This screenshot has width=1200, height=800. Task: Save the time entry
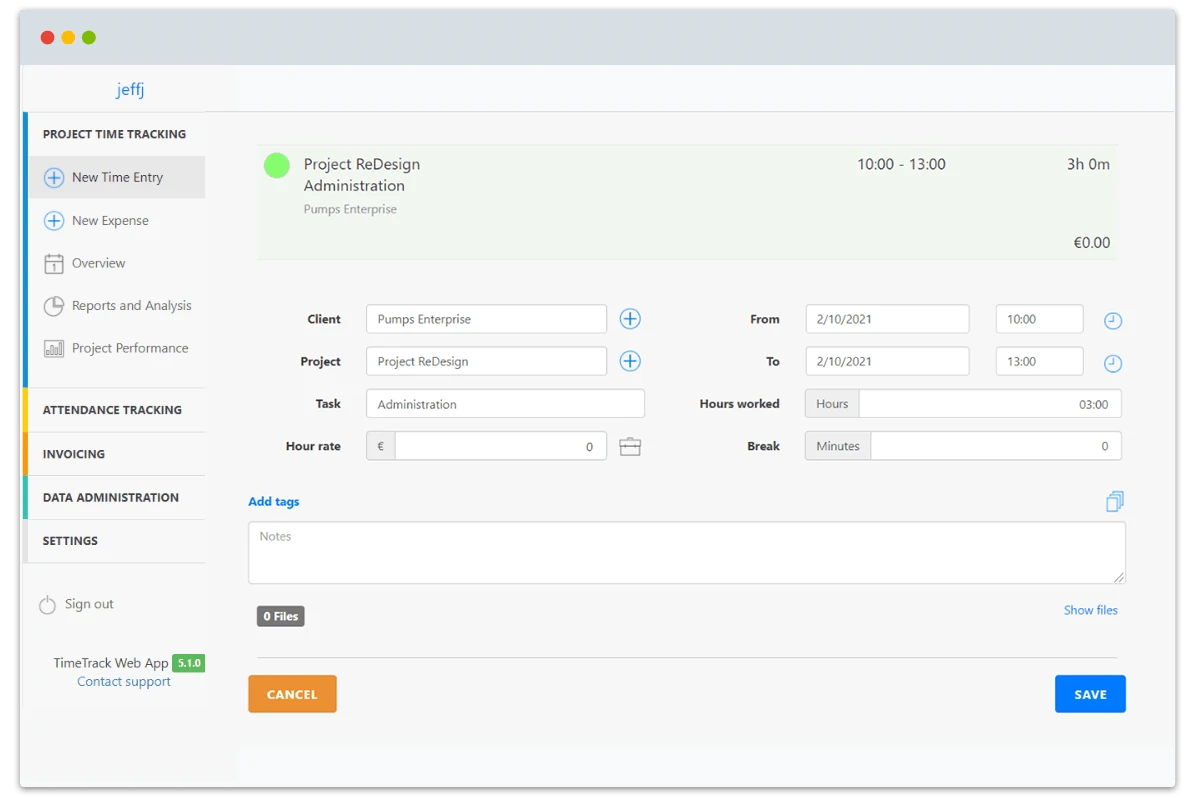click(x=1090, y=693)
